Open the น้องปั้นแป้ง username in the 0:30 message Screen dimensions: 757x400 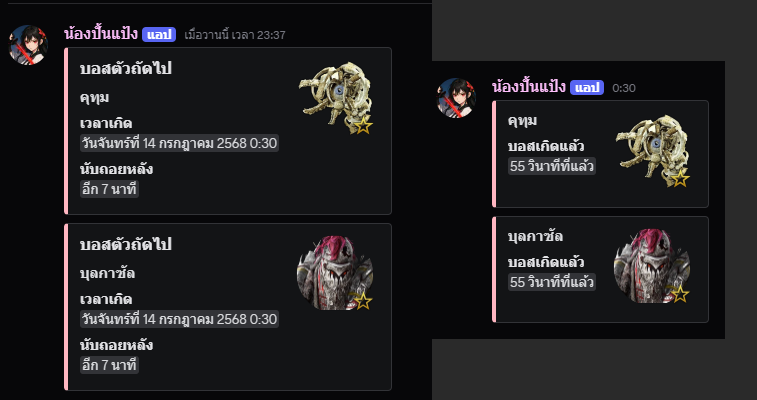point(529,87)
